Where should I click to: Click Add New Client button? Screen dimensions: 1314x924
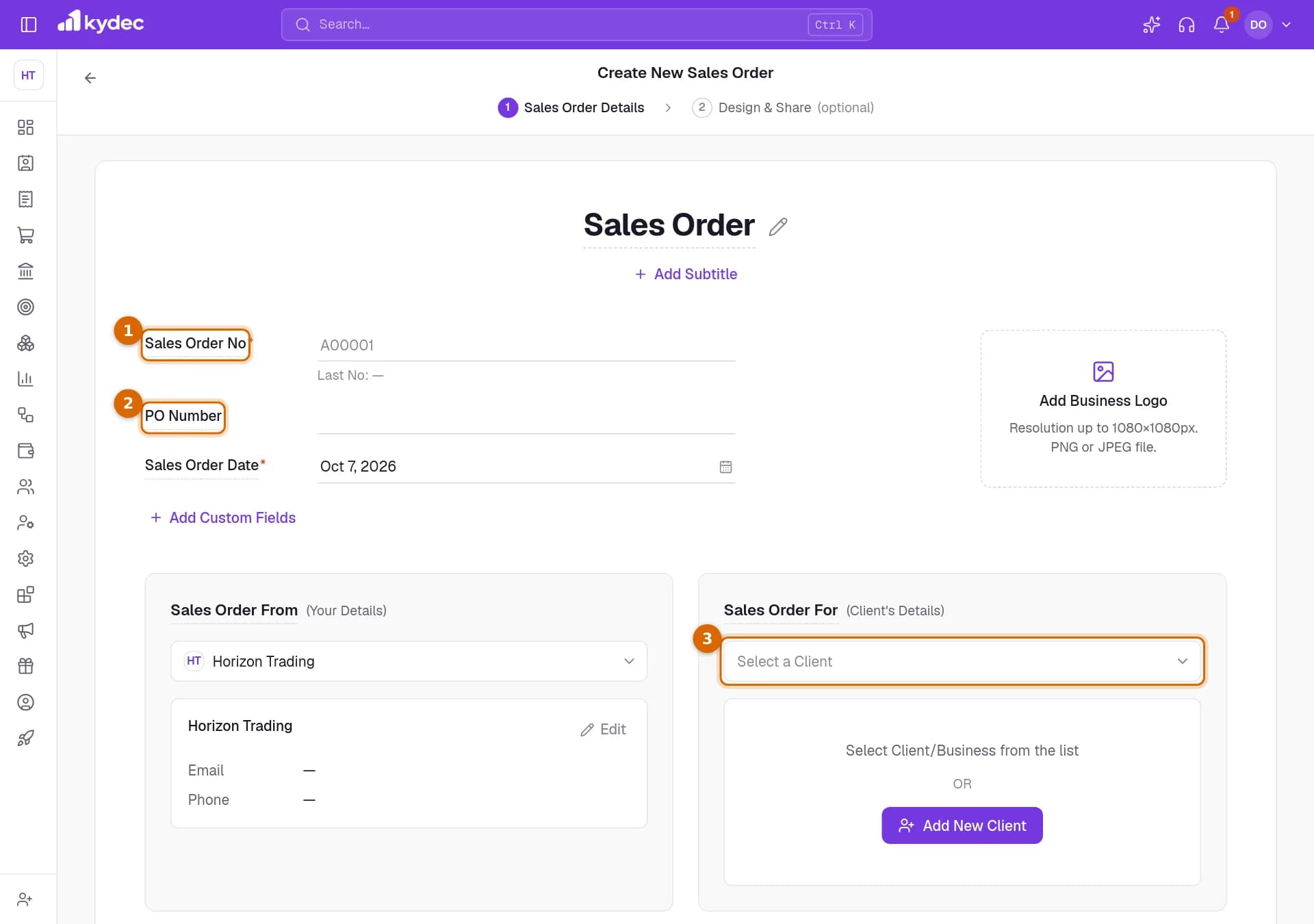pyautogui.click(x=962, y=825)
